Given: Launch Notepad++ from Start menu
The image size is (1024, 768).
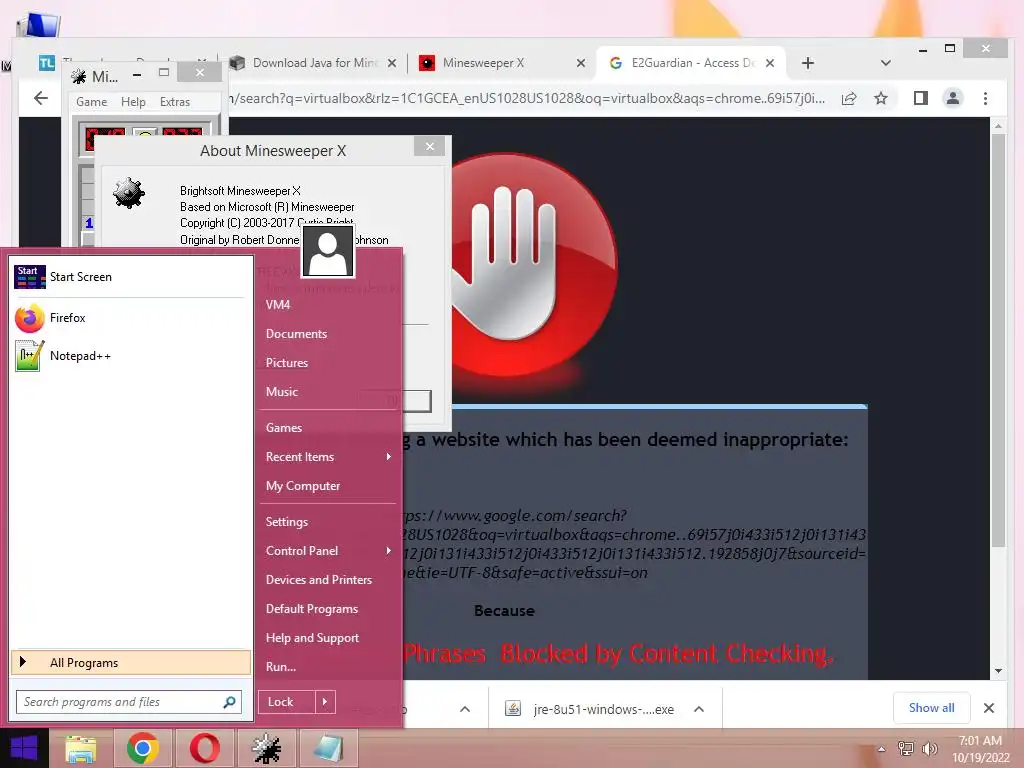Looking at the screenshot, I should (29, 356).
